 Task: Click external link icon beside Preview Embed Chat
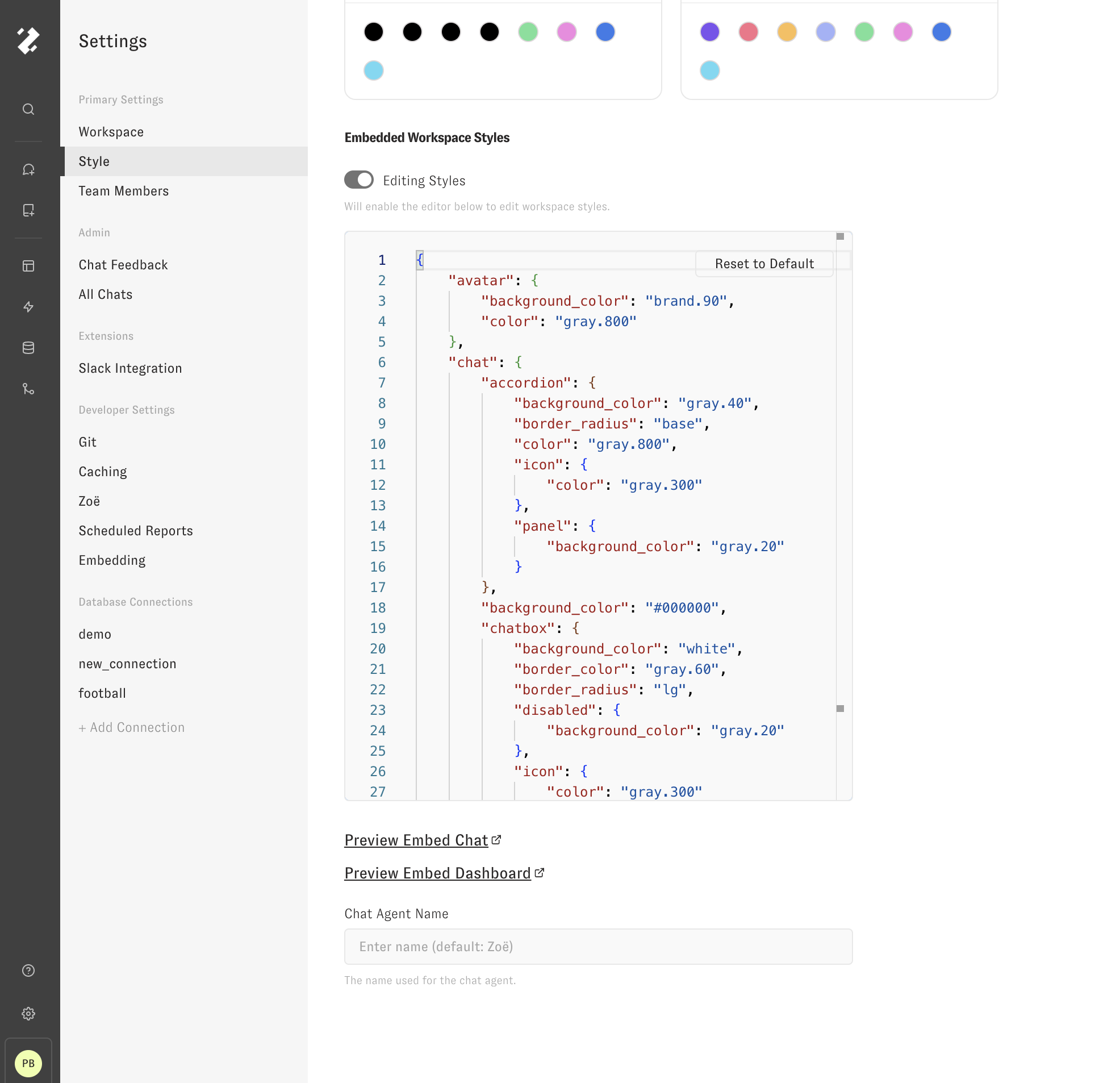[x=496, y=840]
